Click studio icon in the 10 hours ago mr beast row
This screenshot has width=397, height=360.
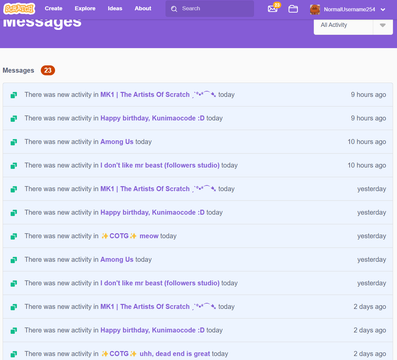click(x=14, y=165)
